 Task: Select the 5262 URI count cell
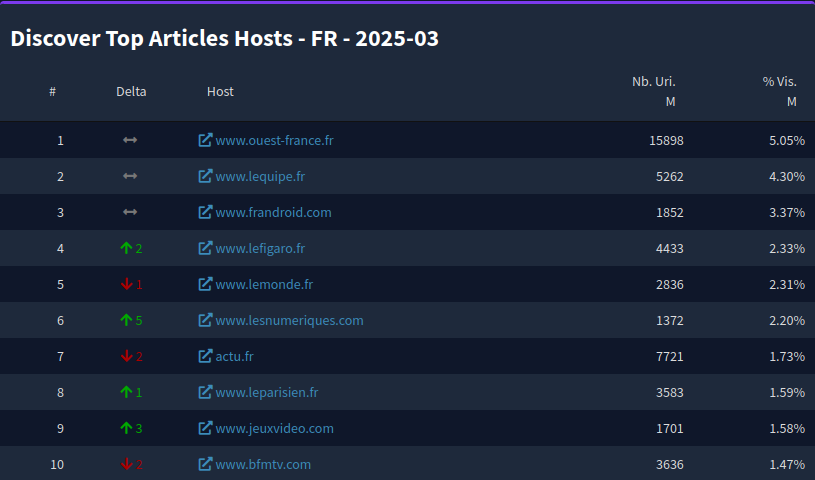click(x=669, y=176)
